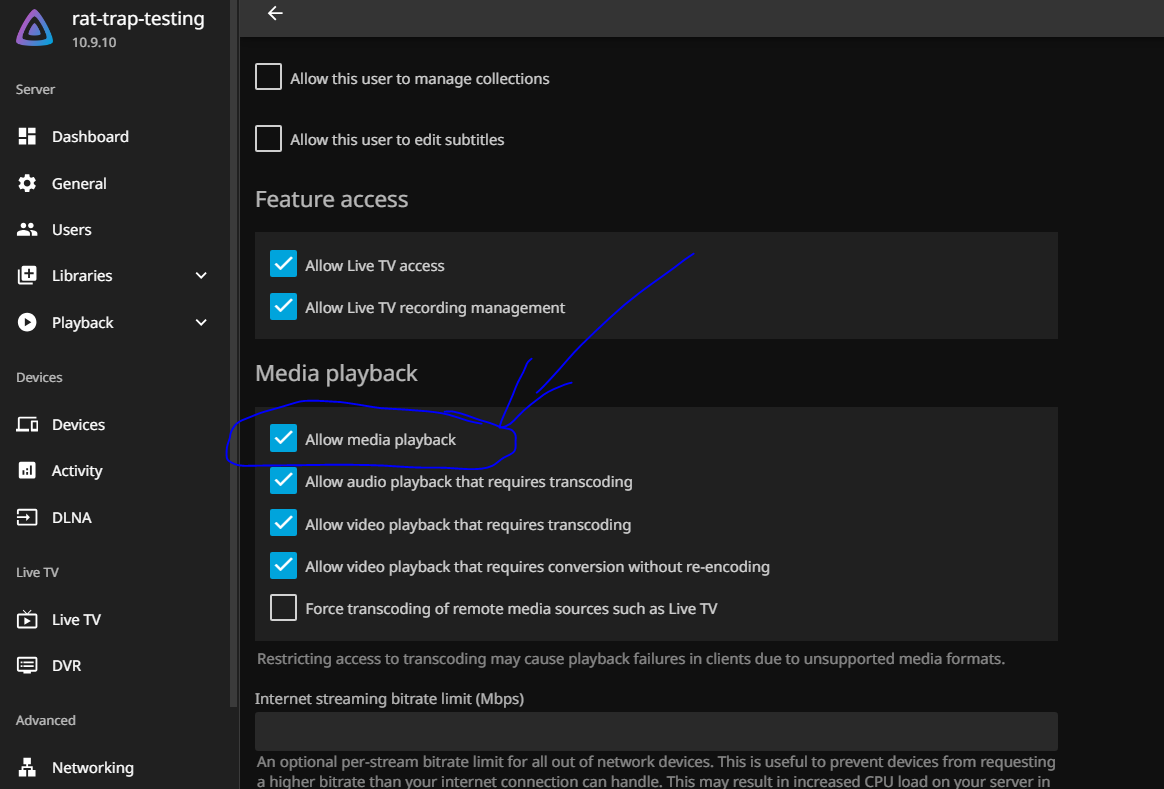Disable Allow Live TV access

(284, 265)
